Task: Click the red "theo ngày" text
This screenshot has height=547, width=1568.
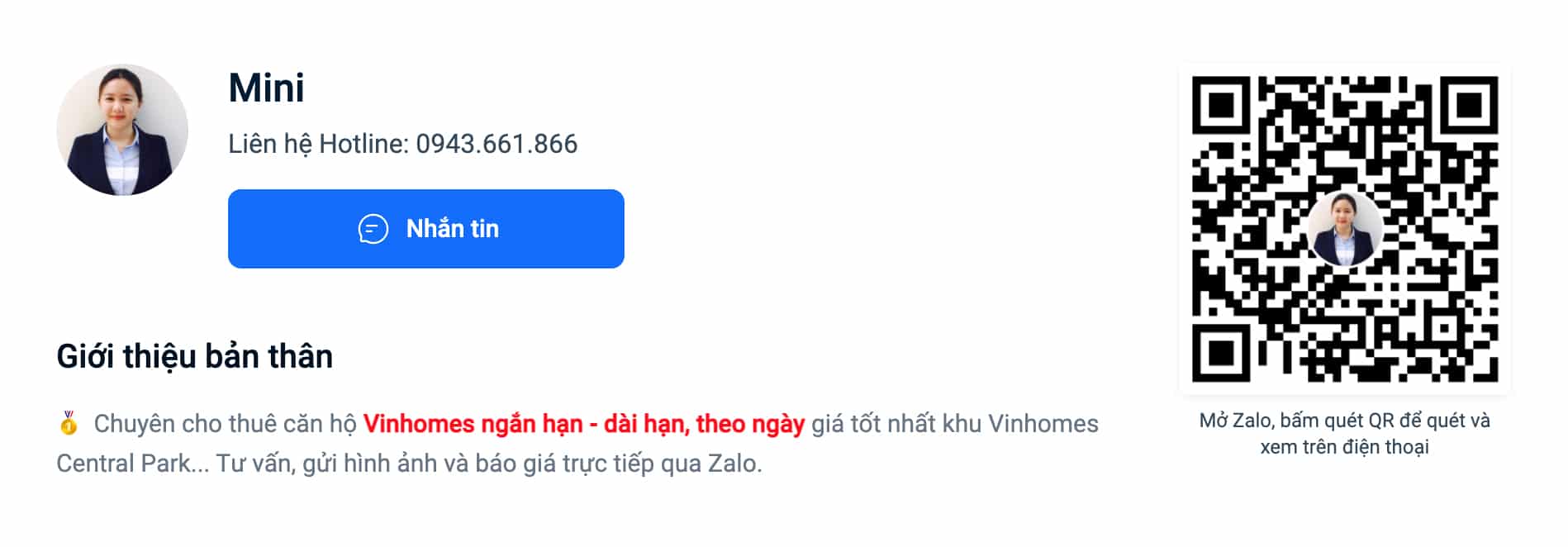Action: (750, 424)
